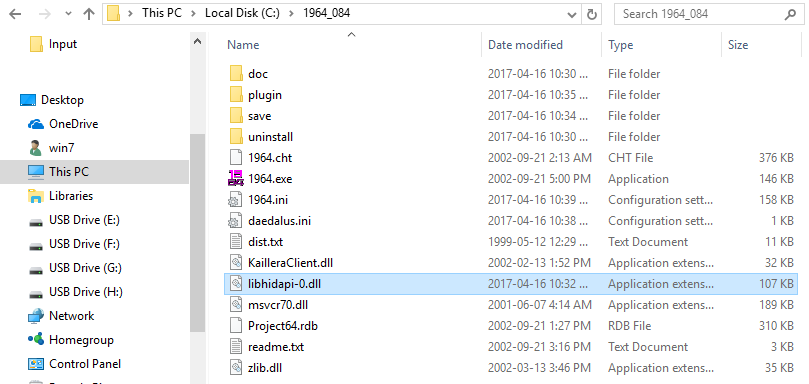This screenshot has height=384, width=809.
Task: Click the 1964.exe file name
Action: 270,179
